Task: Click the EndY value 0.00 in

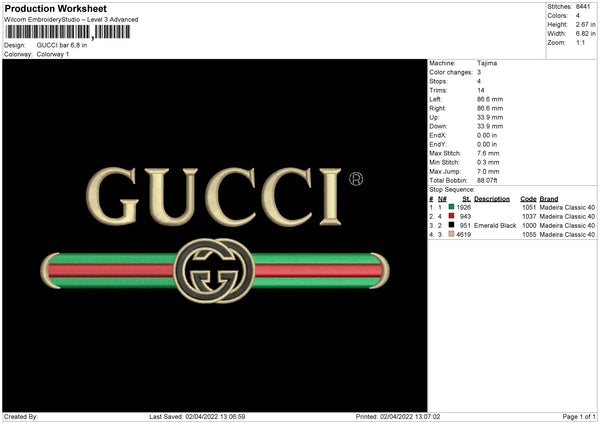Action: coord(487,144)
